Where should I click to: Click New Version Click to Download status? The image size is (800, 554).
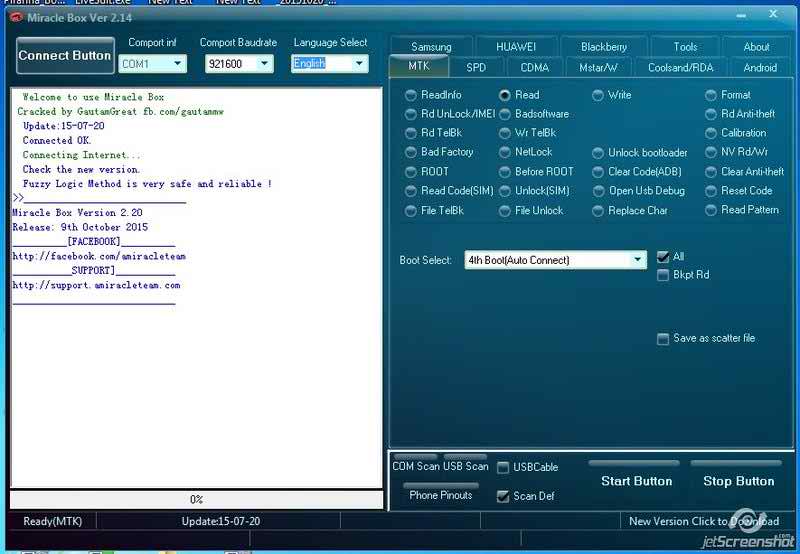(x=704, y=521)
